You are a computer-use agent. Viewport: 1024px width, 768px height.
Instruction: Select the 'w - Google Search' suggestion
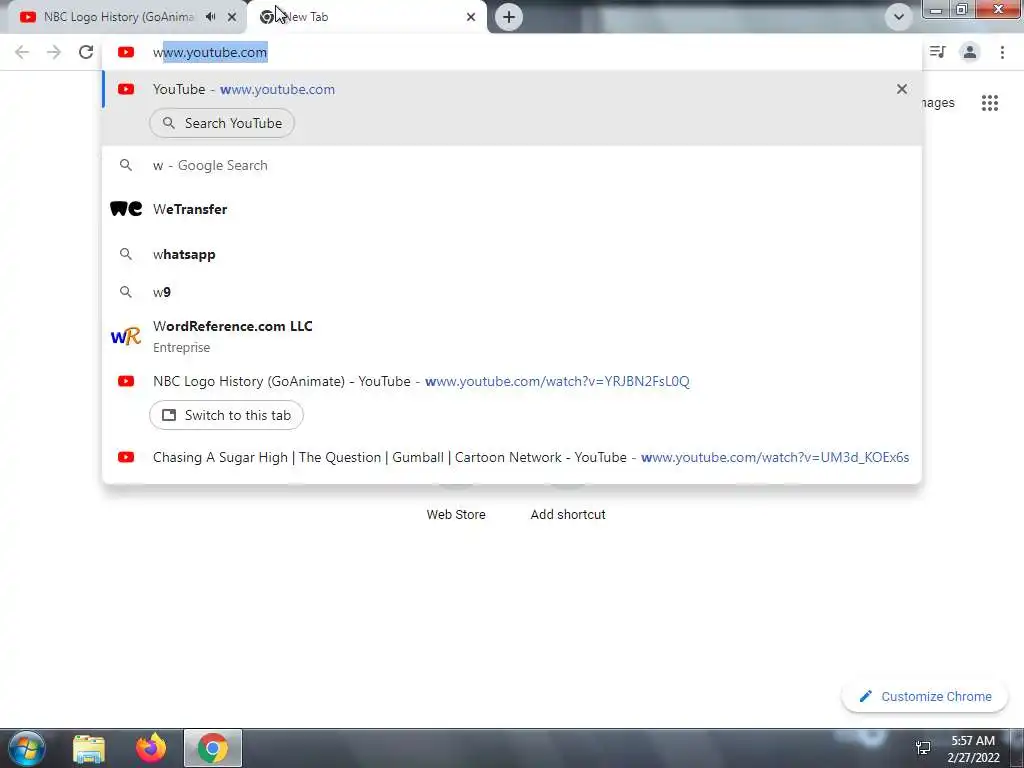[512, 165]
